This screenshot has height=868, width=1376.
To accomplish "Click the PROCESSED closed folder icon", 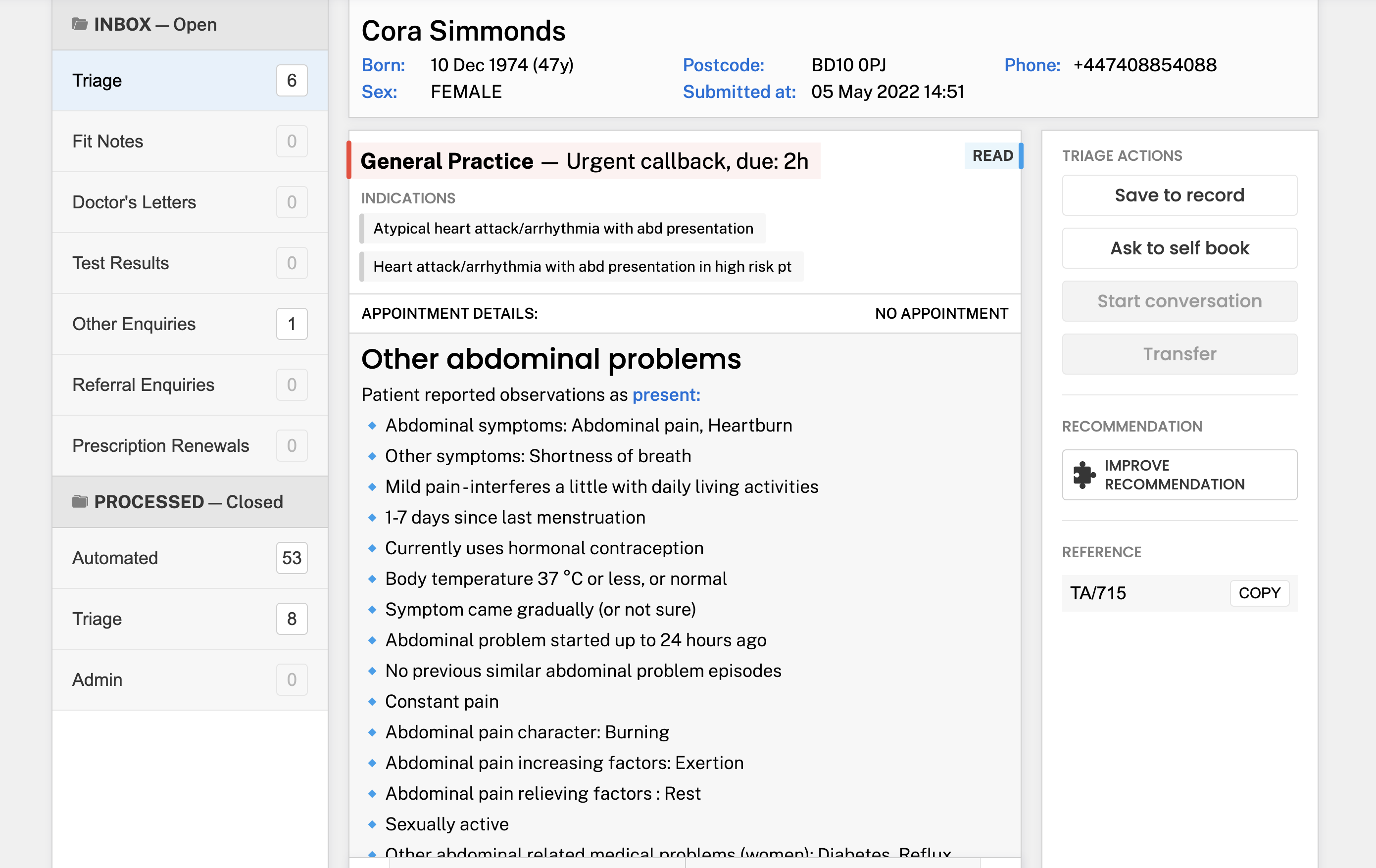I will pos(79,501).
